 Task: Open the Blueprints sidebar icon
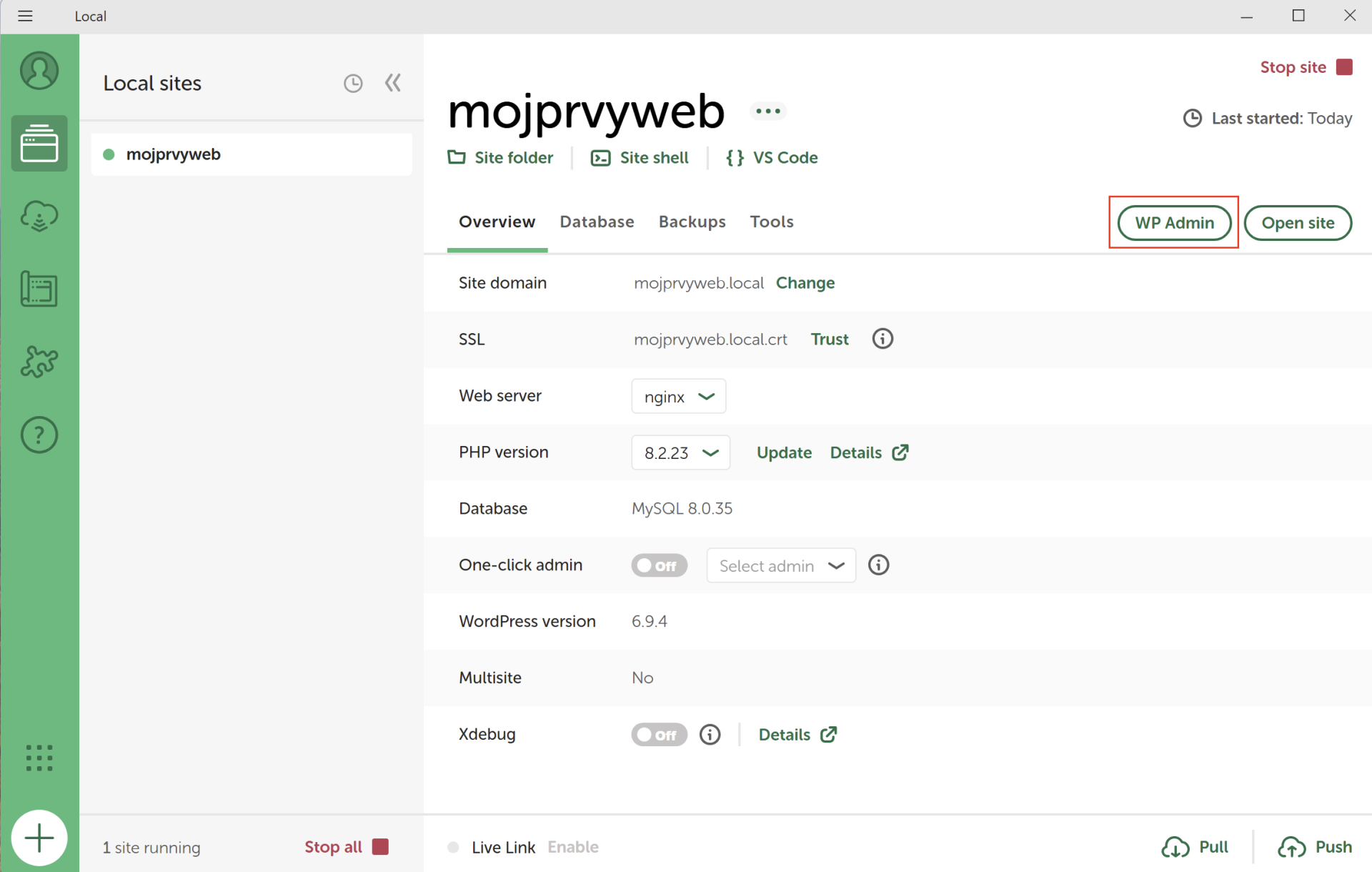pyautogui.click(x=39, y=289)
